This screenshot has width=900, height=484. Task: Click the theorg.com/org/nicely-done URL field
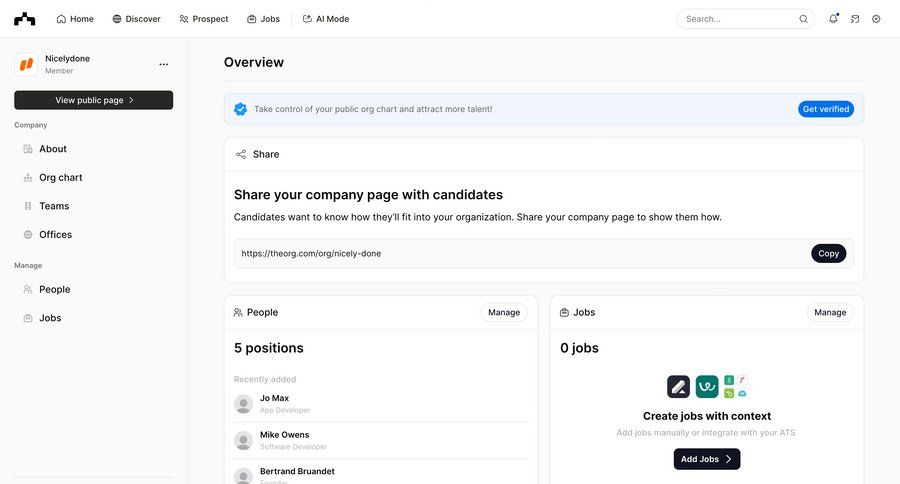pyautogui.click(x=544, y=253)
